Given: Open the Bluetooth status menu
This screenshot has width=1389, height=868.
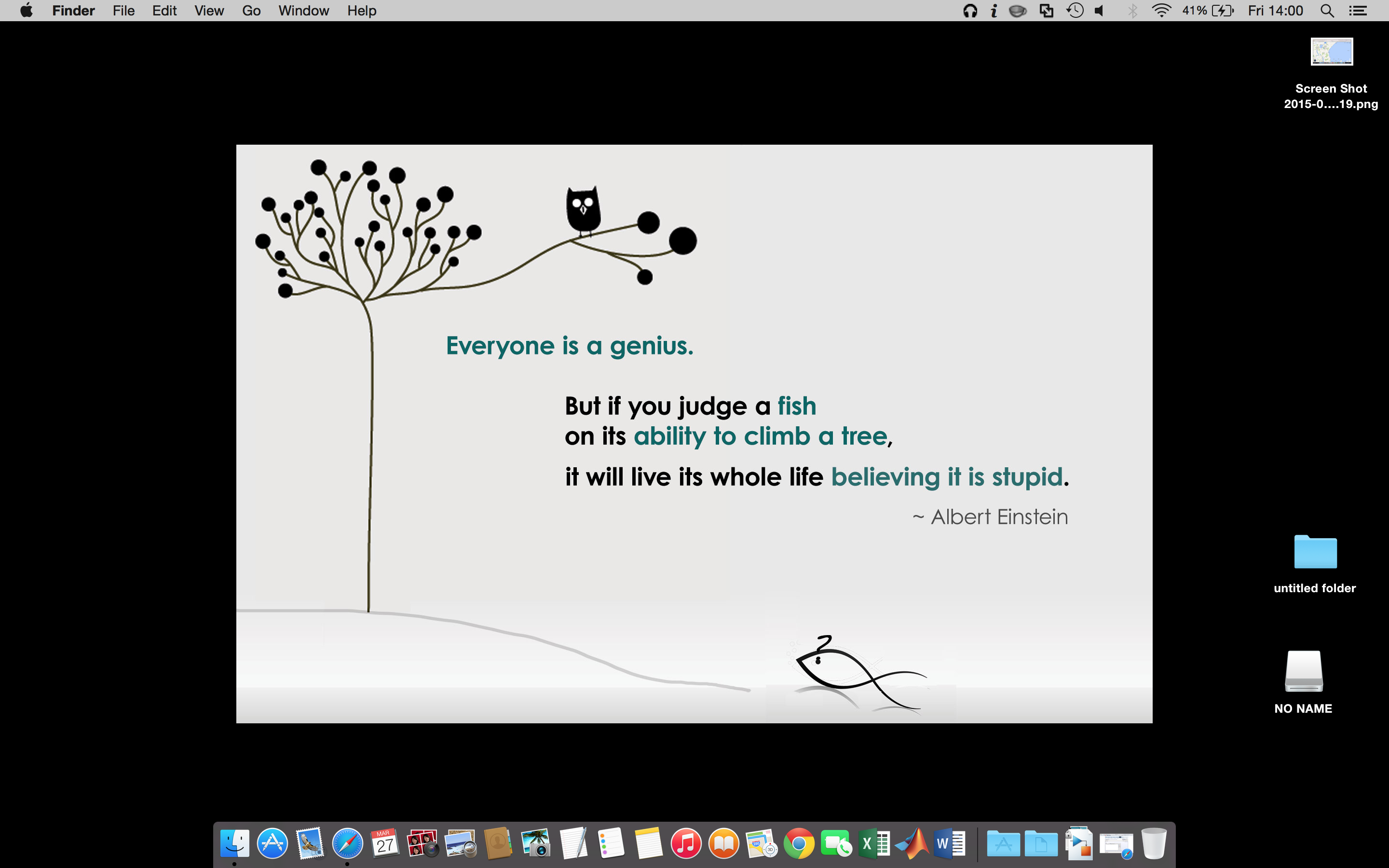Looking at the screenshot, I should (x=1132, y=10).
